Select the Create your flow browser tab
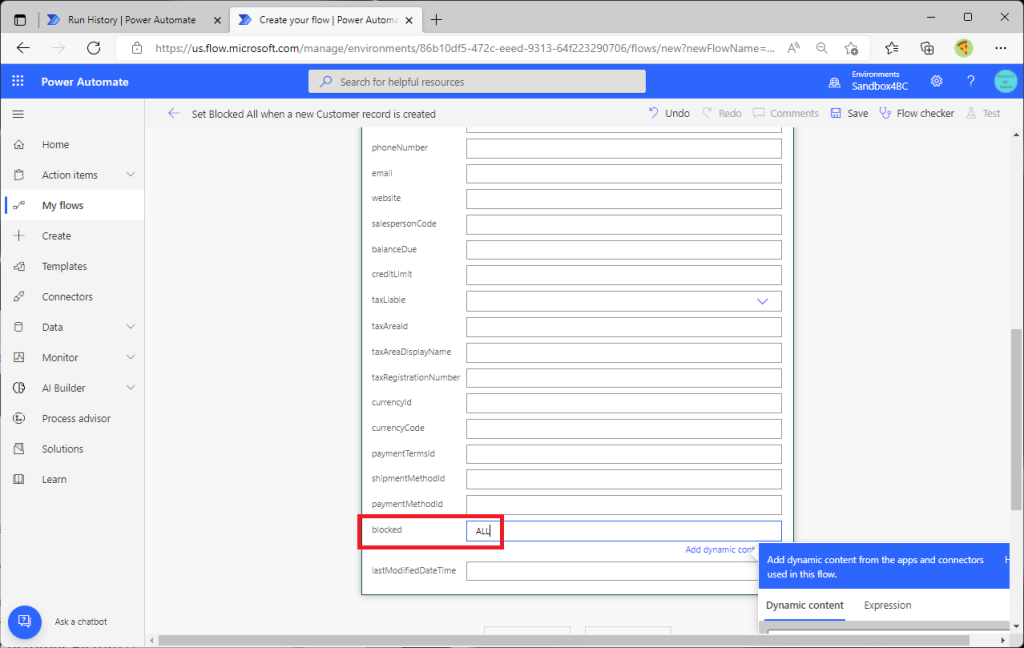Image resolution: width=1024 pixels, height=648 pixels. pyautogui.click(x=328, y=20)
